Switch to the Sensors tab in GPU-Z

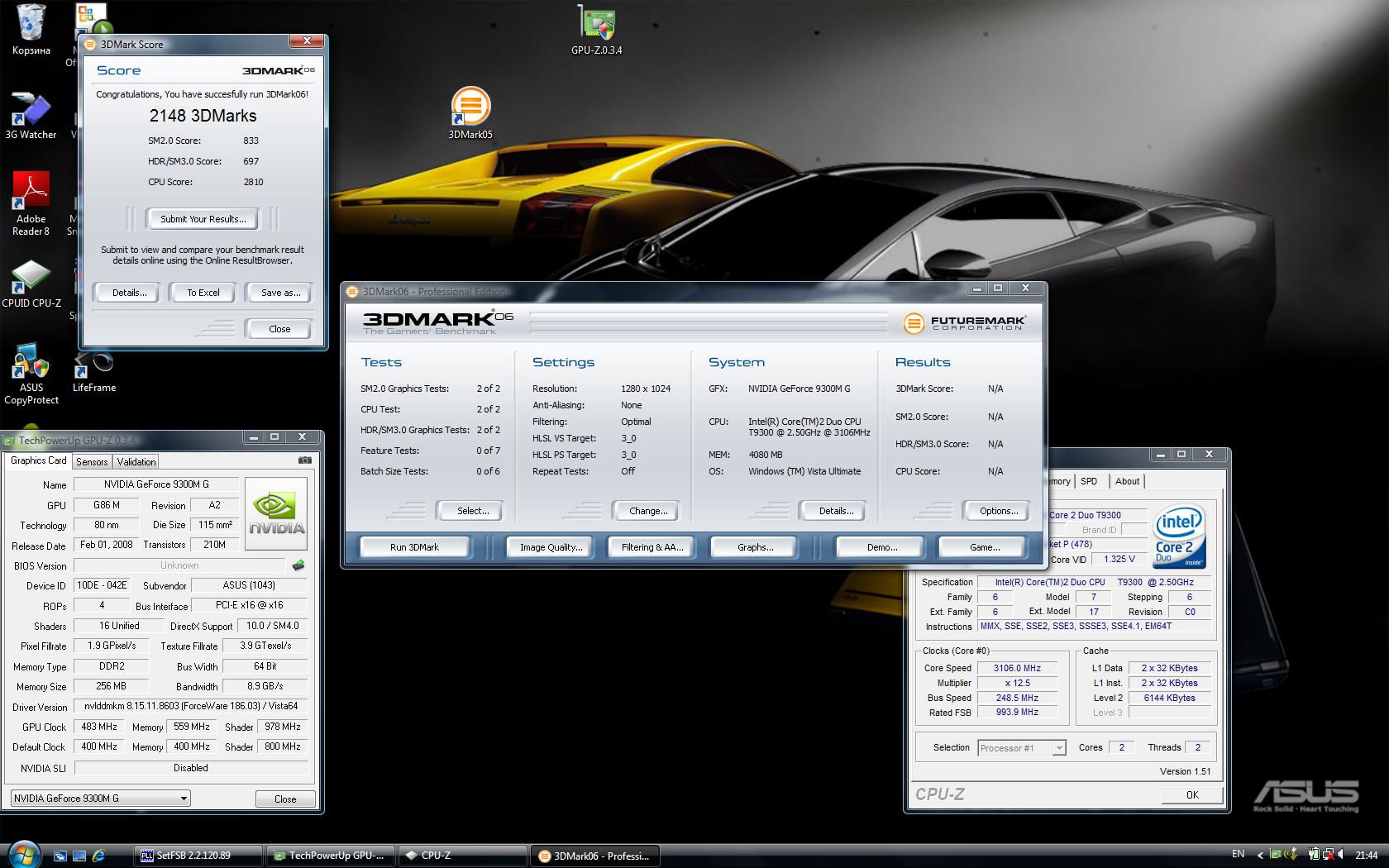pyautogui.click(x=92, y=462)
